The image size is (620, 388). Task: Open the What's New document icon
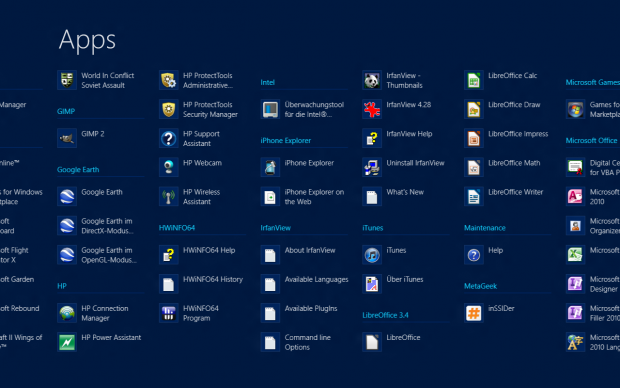click(x=372, y=197)
